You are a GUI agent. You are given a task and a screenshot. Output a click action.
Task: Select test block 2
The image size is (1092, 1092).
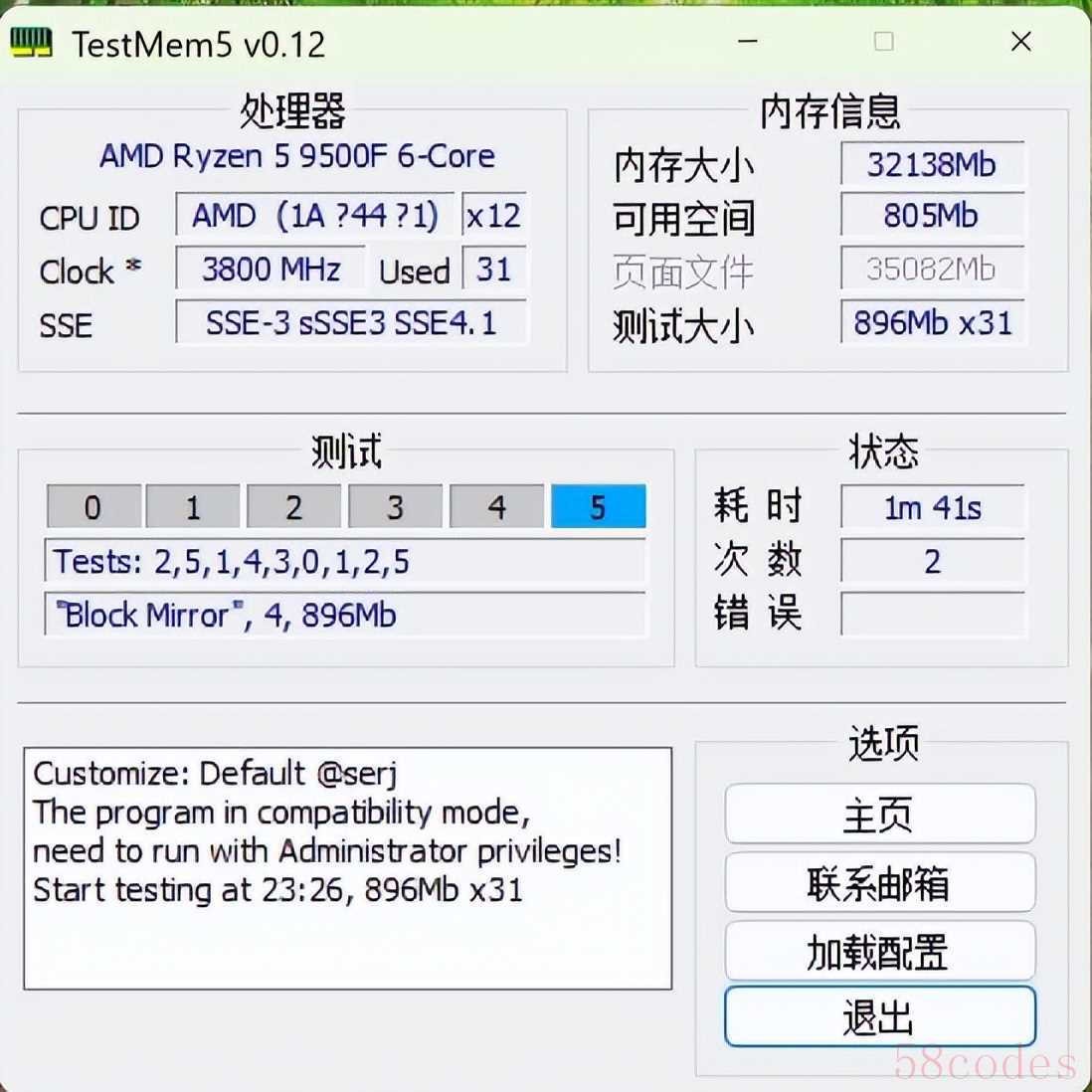294,506
